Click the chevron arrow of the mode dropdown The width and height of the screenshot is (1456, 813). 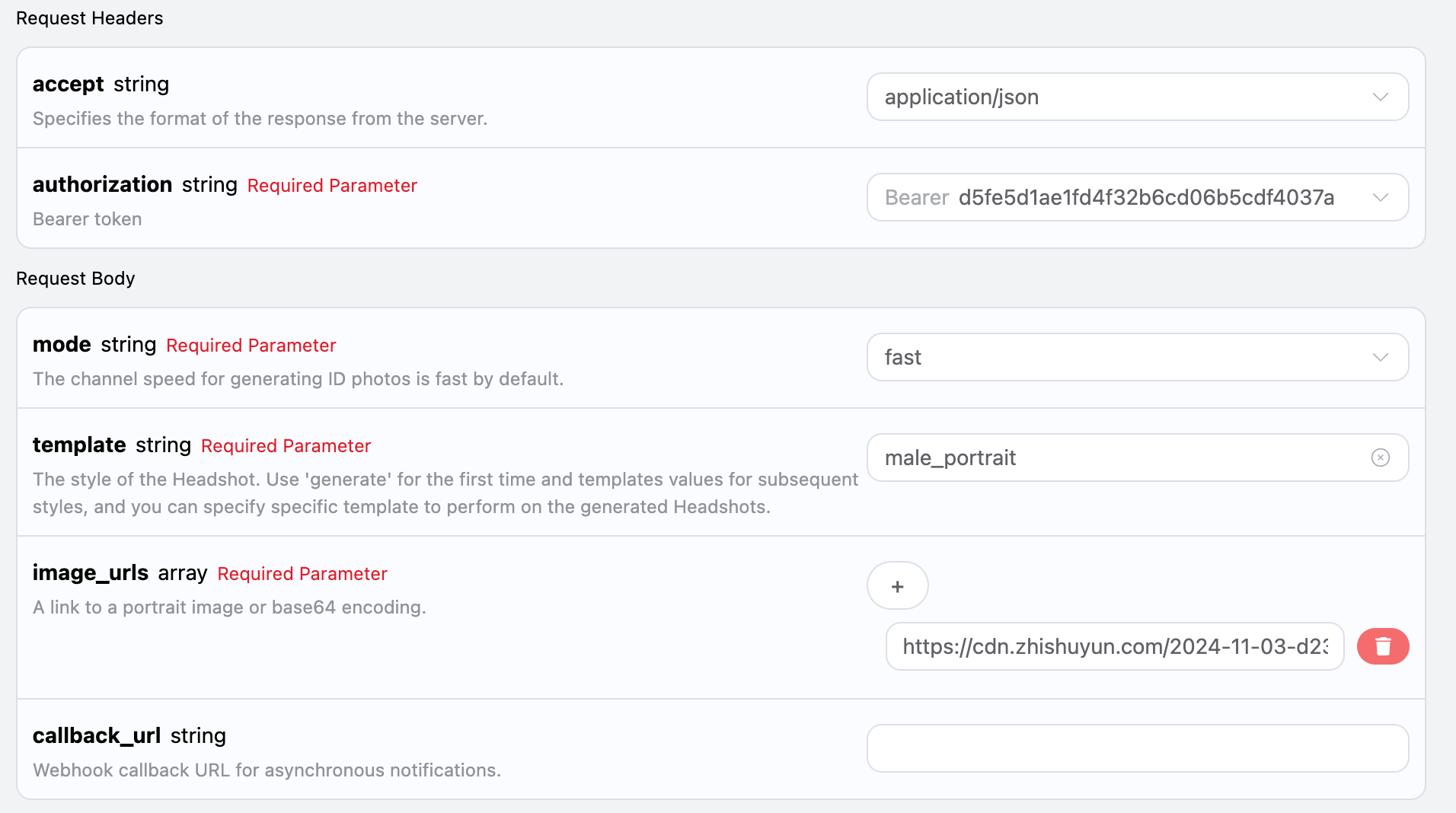coord(1380,357)
